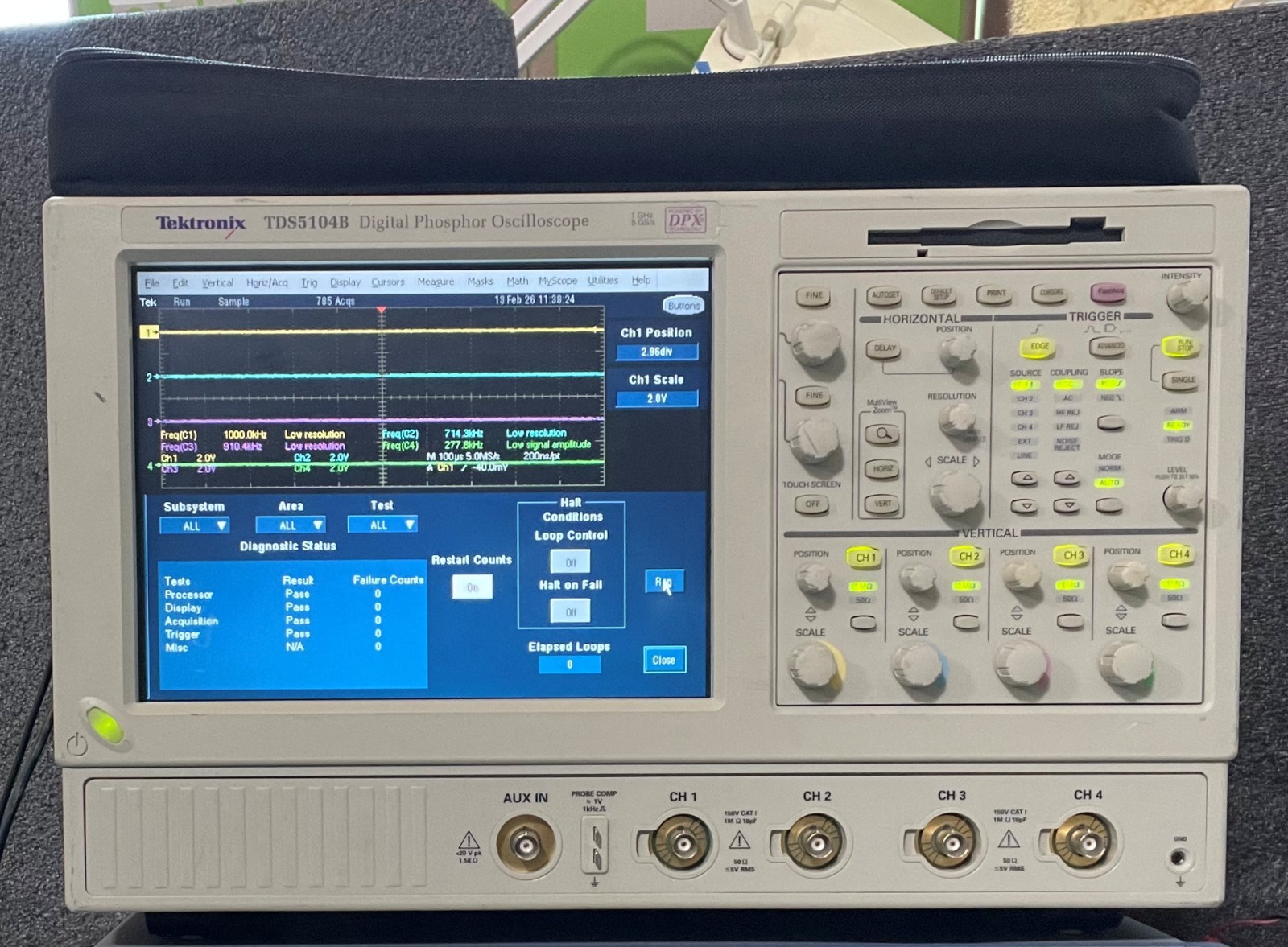This screenshot has width=1288, height=947.
Task: Toggle the Halt on Fail Off switch
Action: (x=571, y=611)
